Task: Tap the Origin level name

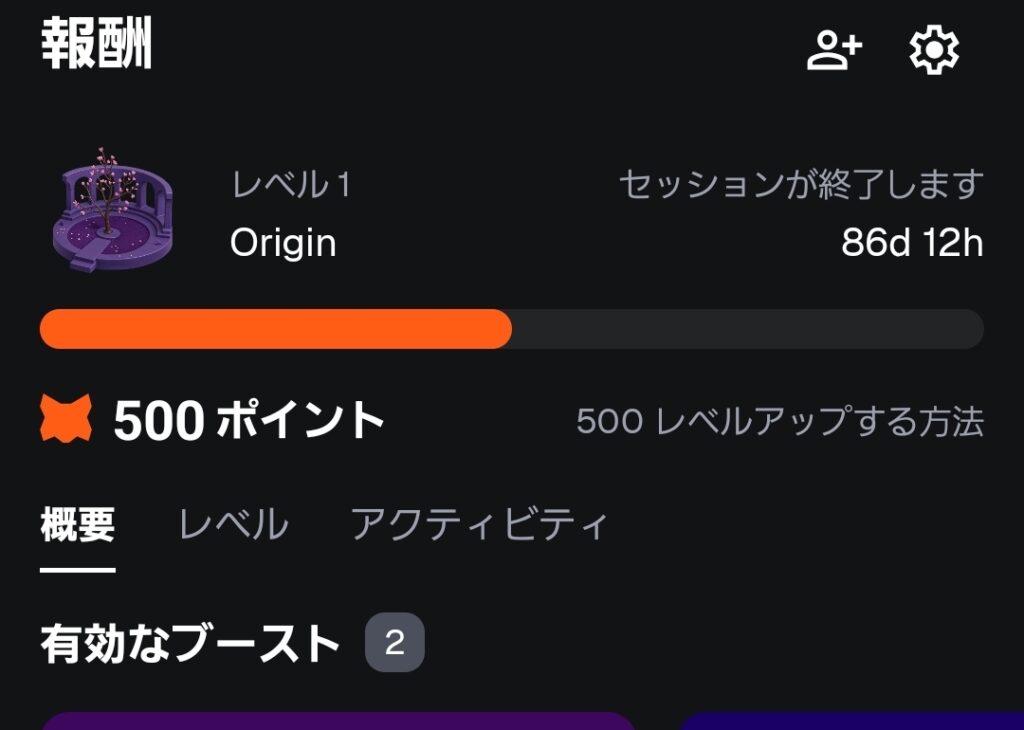Action: pyautogui.click(x=283, y=243)
